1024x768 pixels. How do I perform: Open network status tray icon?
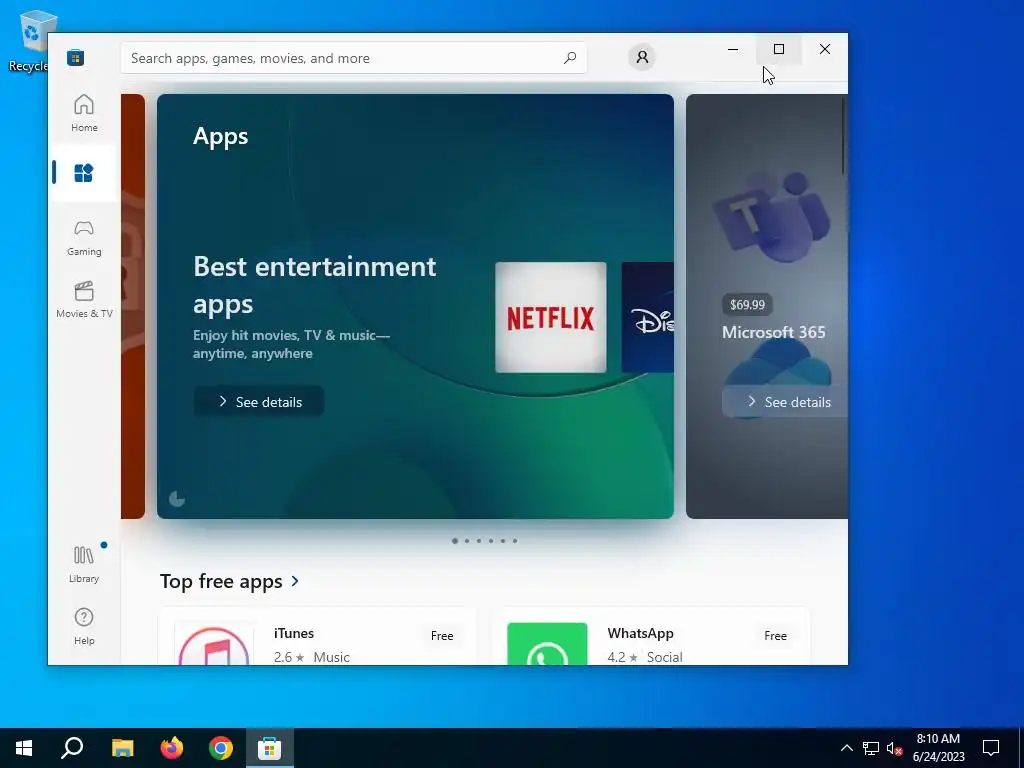[x=871, y=748]
